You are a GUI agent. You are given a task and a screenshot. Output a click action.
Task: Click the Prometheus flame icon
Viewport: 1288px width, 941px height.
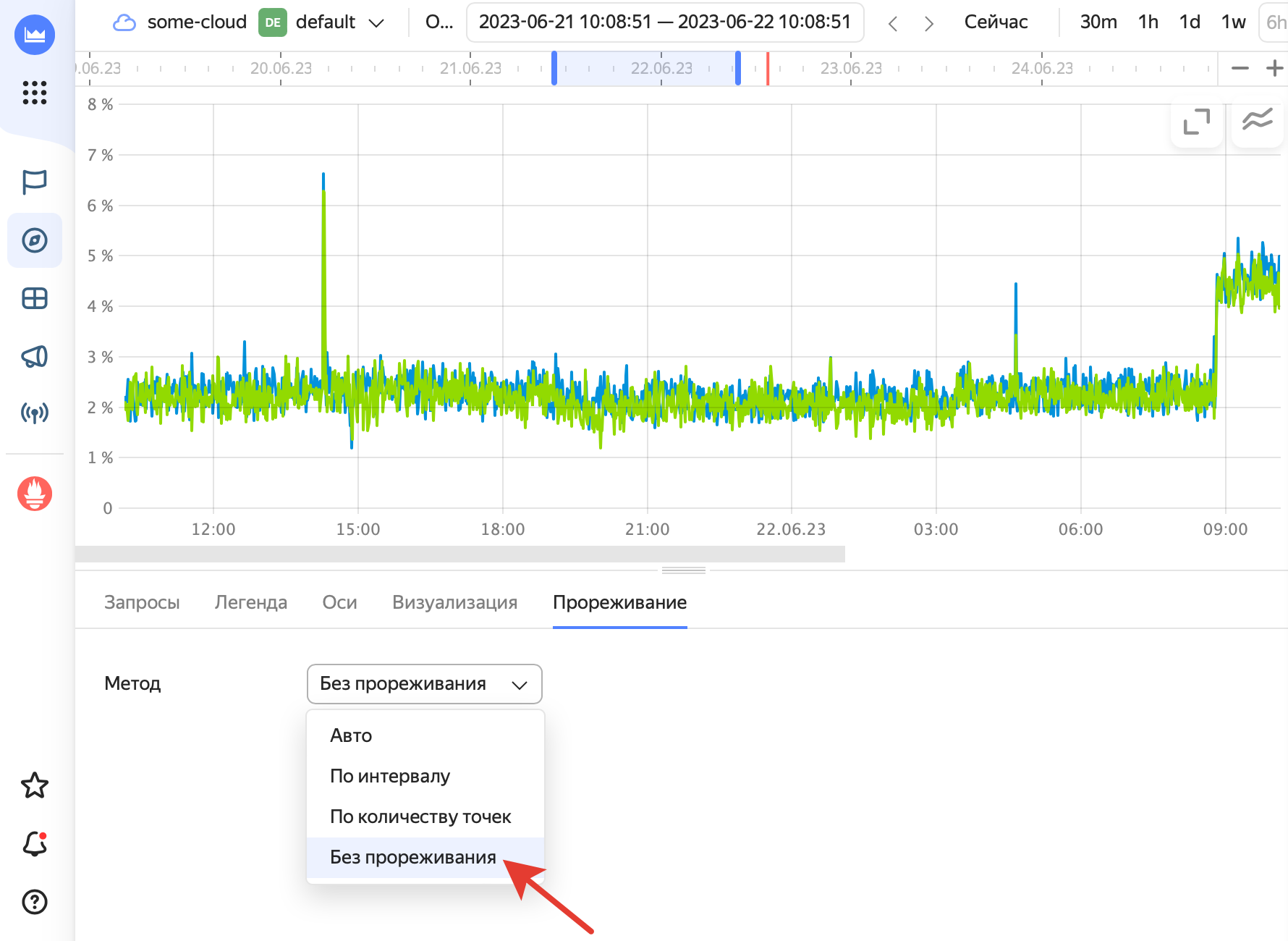click(34, 494)
